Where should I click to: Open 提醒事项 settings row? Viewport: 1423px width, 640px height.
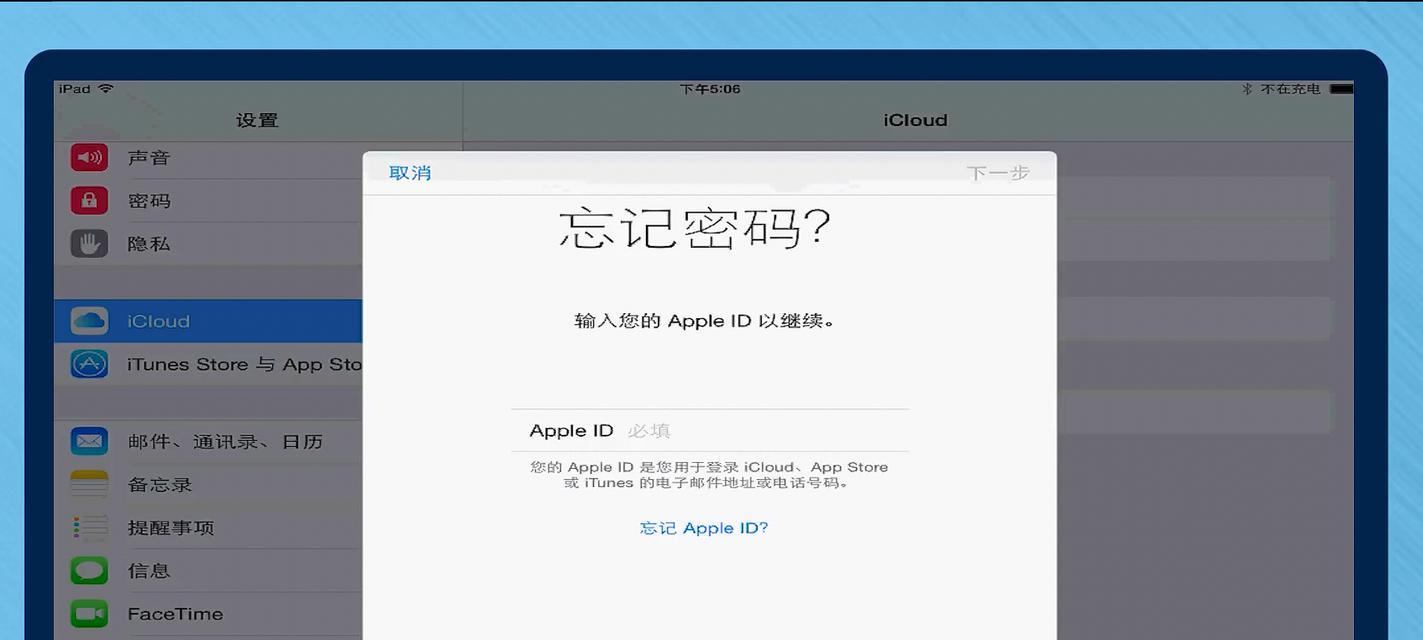point(208,527)
